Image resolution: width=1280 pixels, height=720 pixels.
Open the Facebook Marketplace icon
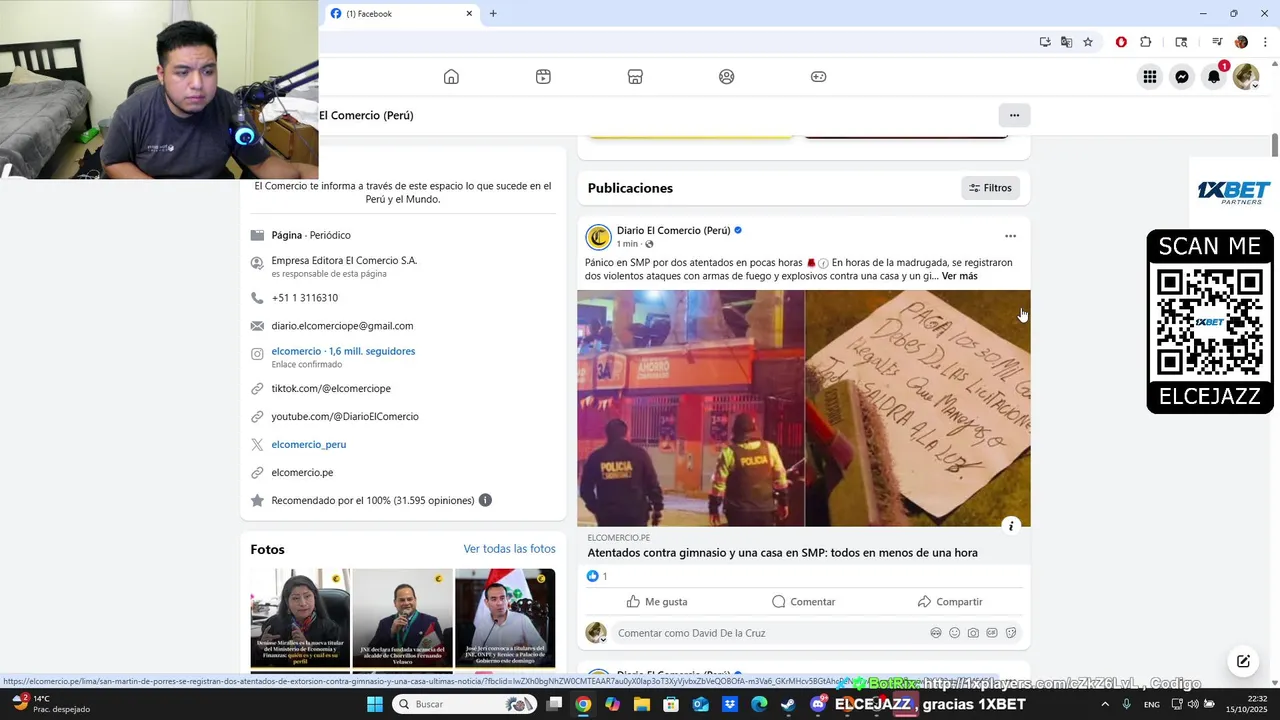point(635,77)
